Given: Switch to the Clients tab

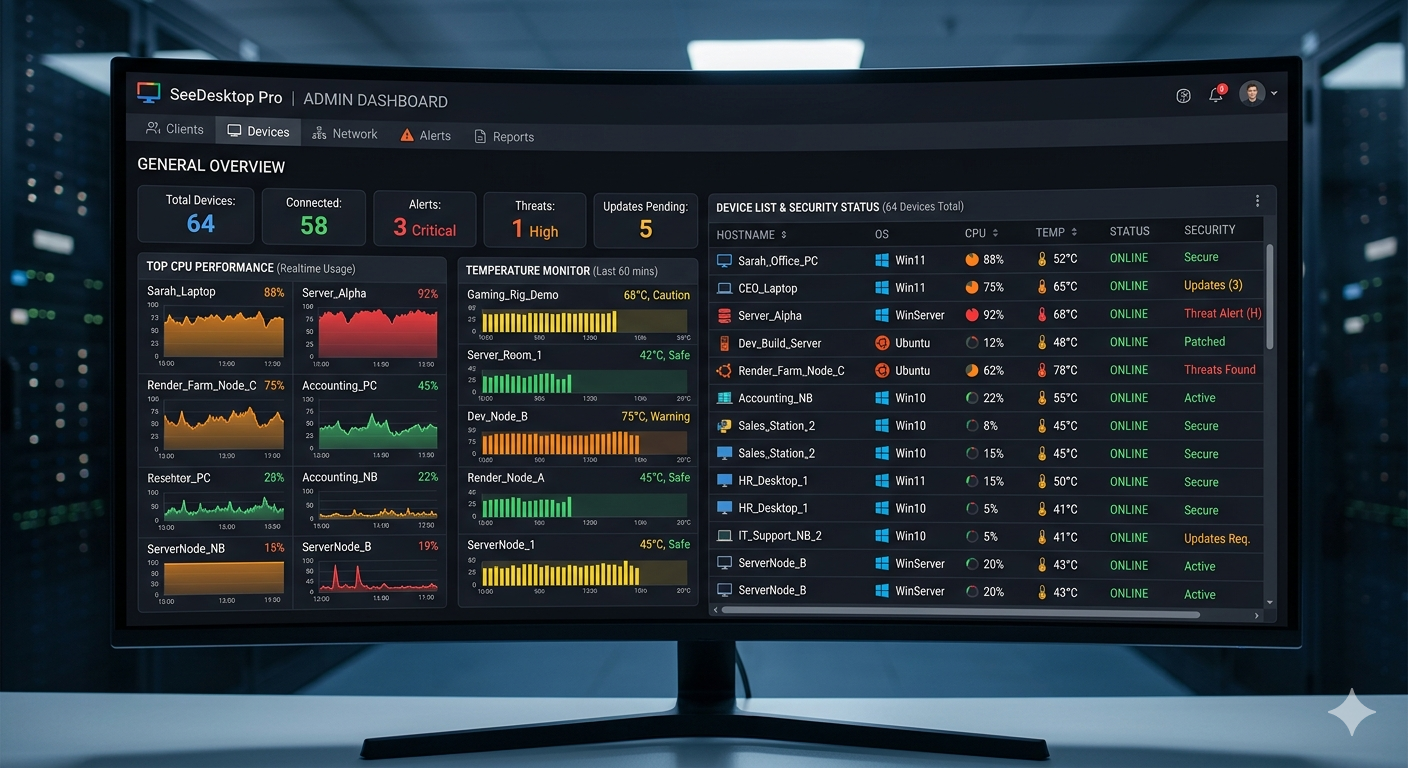Looking at the screenshot, I should (x=175, y=129).
